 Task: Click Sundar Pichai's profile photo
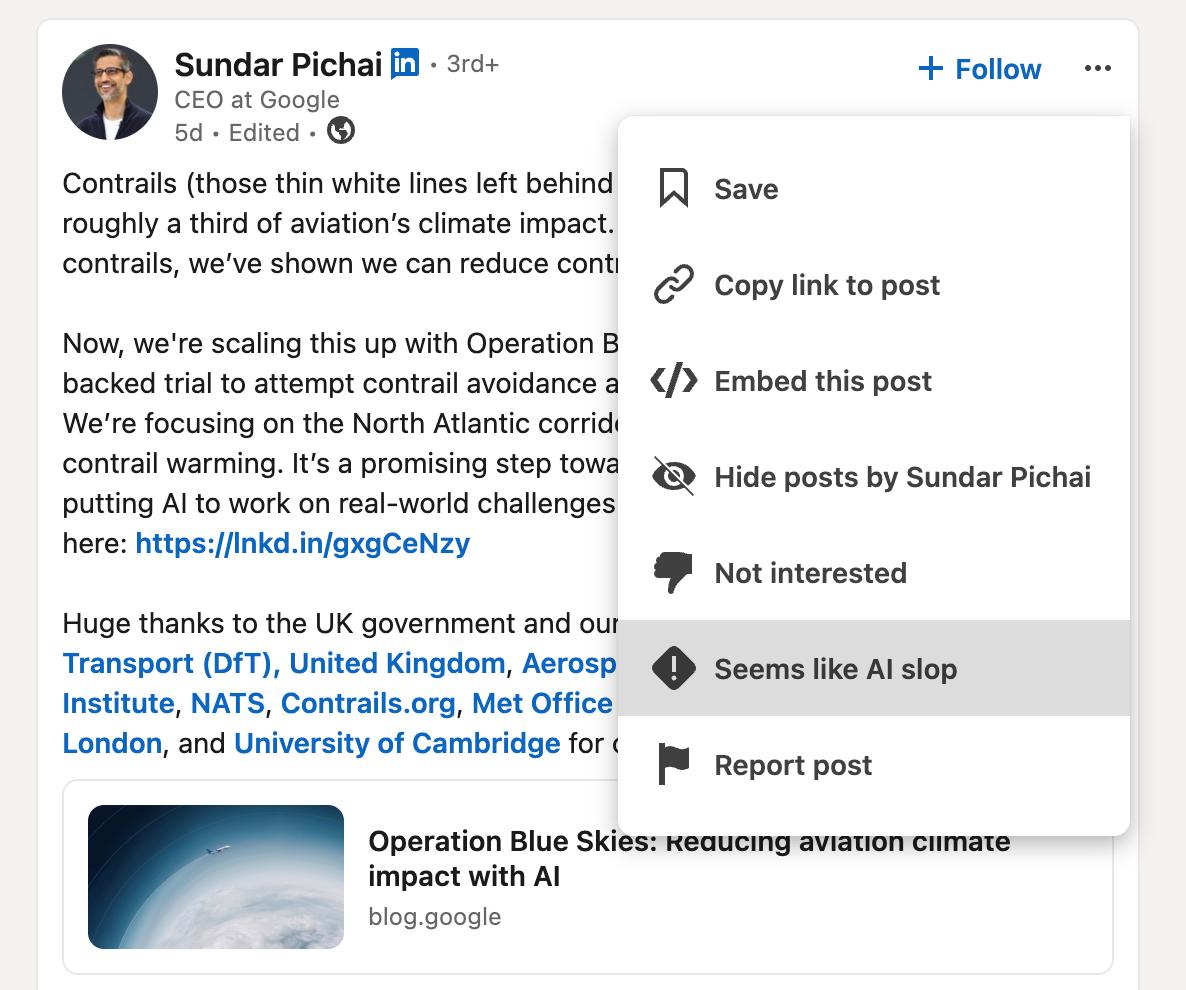(x=110, y=92)
